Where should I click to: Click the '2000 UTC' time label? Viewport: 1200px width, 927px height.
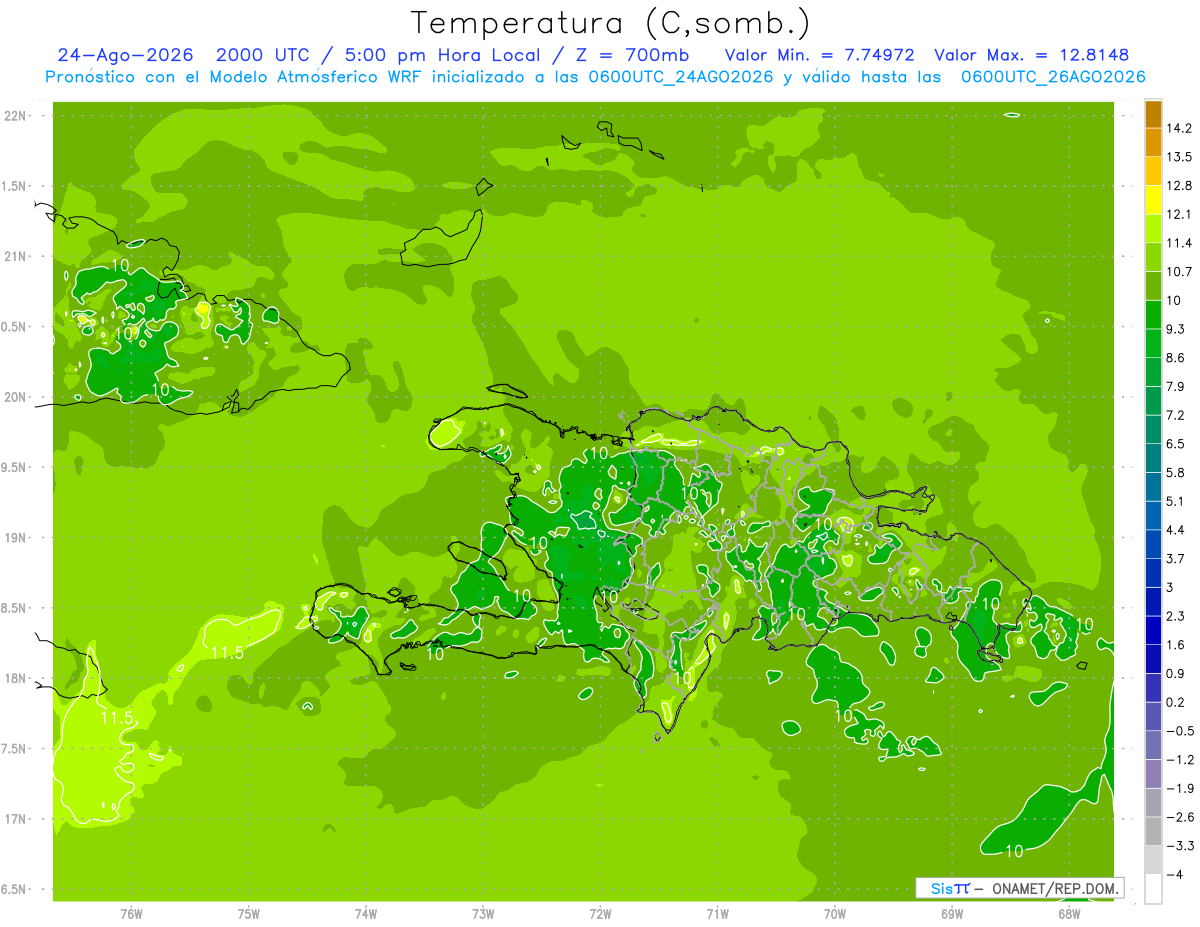[260, 55]
